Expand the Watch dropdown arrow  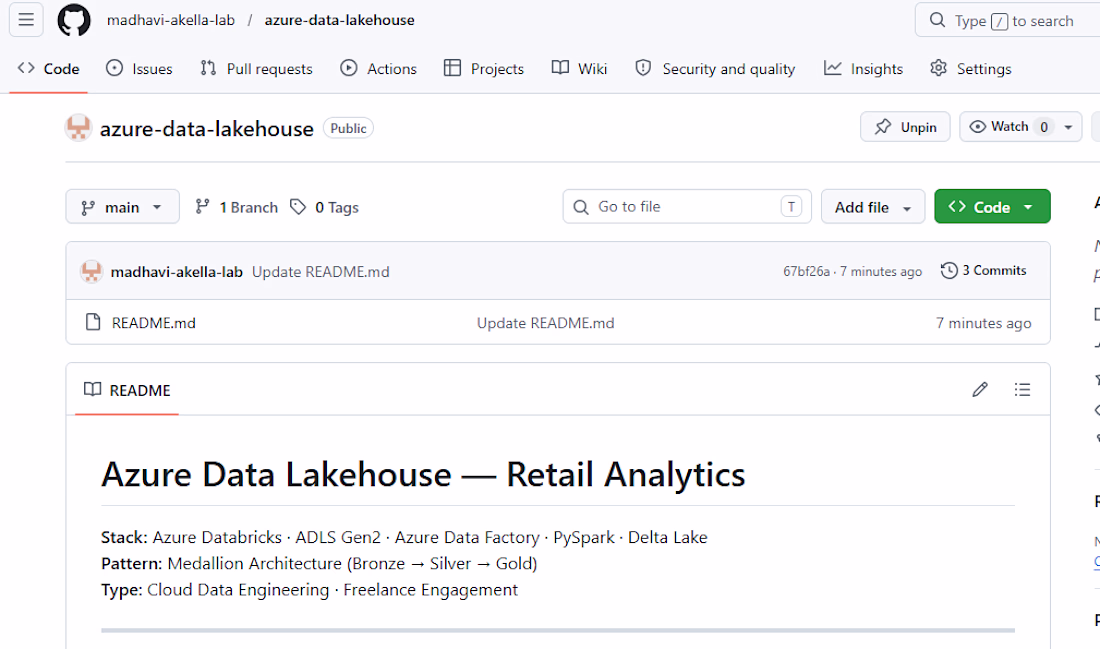[x=1068, y=127]
